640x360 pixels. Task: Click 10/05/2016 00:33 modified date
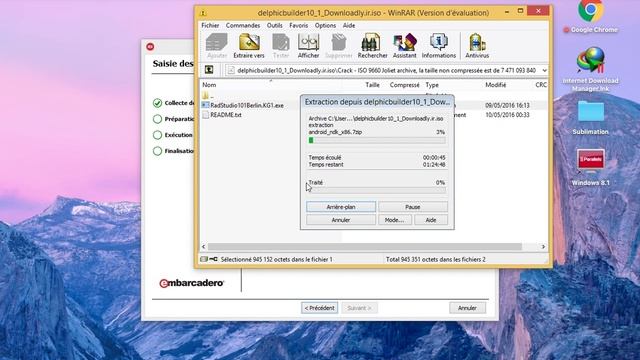pos(507,115)
